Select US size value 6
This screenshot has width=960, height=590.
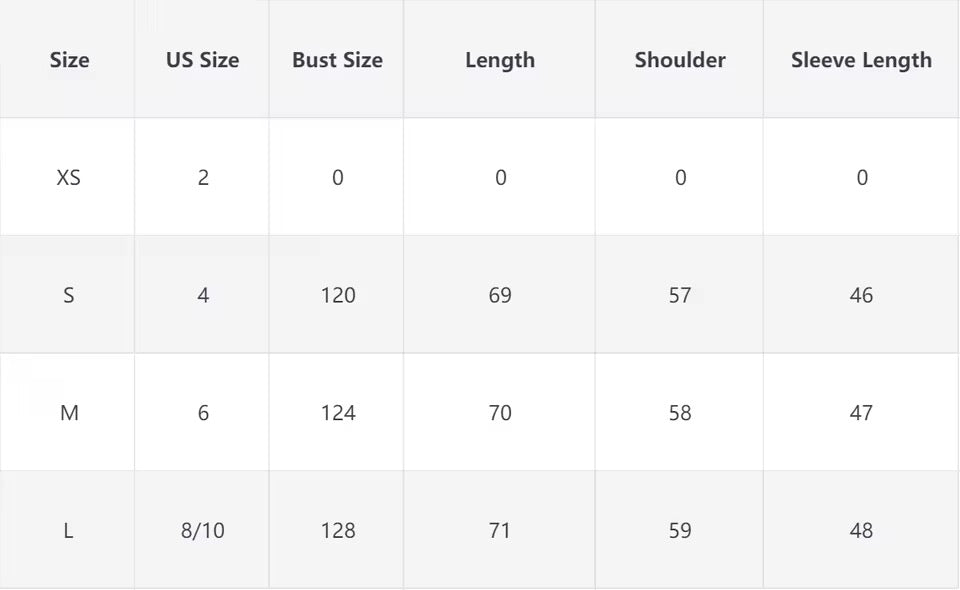click(x=203, y=413)
